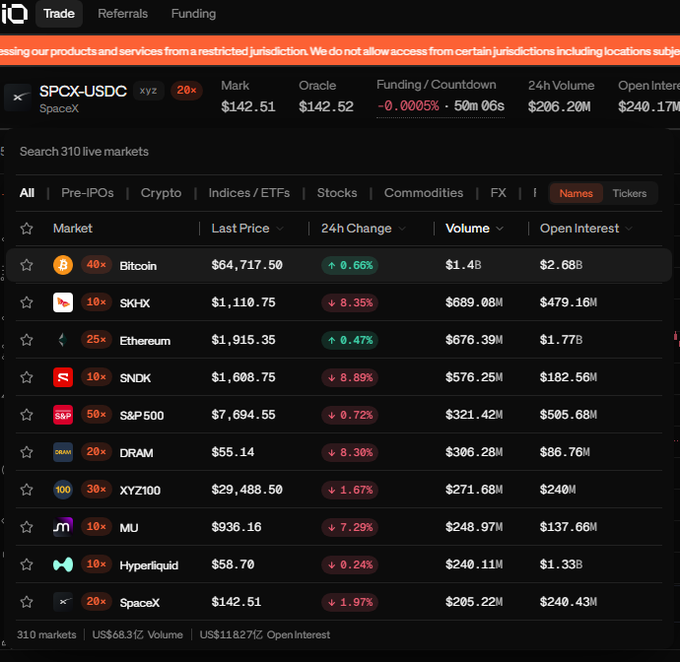Click the DRAM logo icon
680x662 pixels.
coord(63,452)
